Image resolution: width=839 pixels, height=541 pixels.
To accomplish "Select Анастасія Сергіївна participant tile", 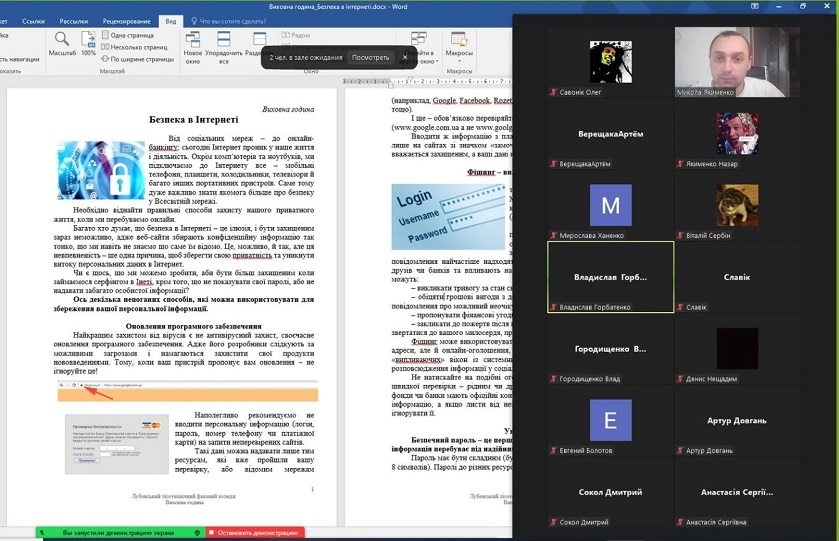I will click(737, 492).
